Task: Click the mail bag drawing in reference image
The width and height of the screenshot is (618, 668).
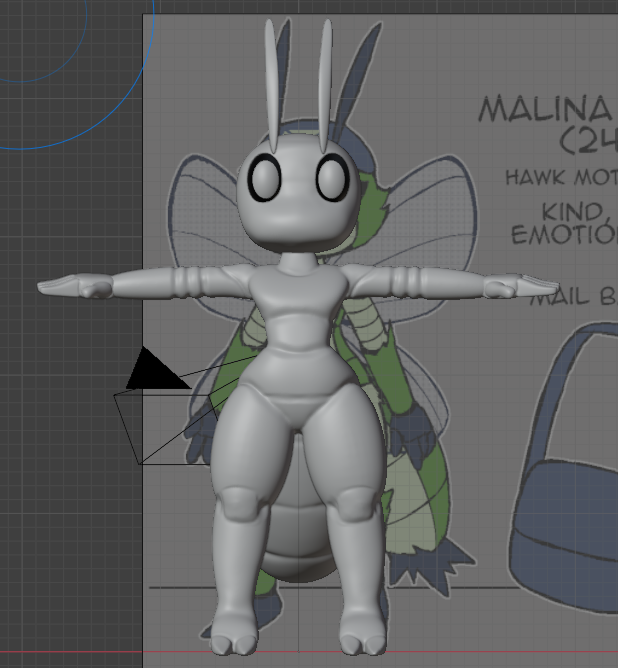Action: click(x=564, y=469)
